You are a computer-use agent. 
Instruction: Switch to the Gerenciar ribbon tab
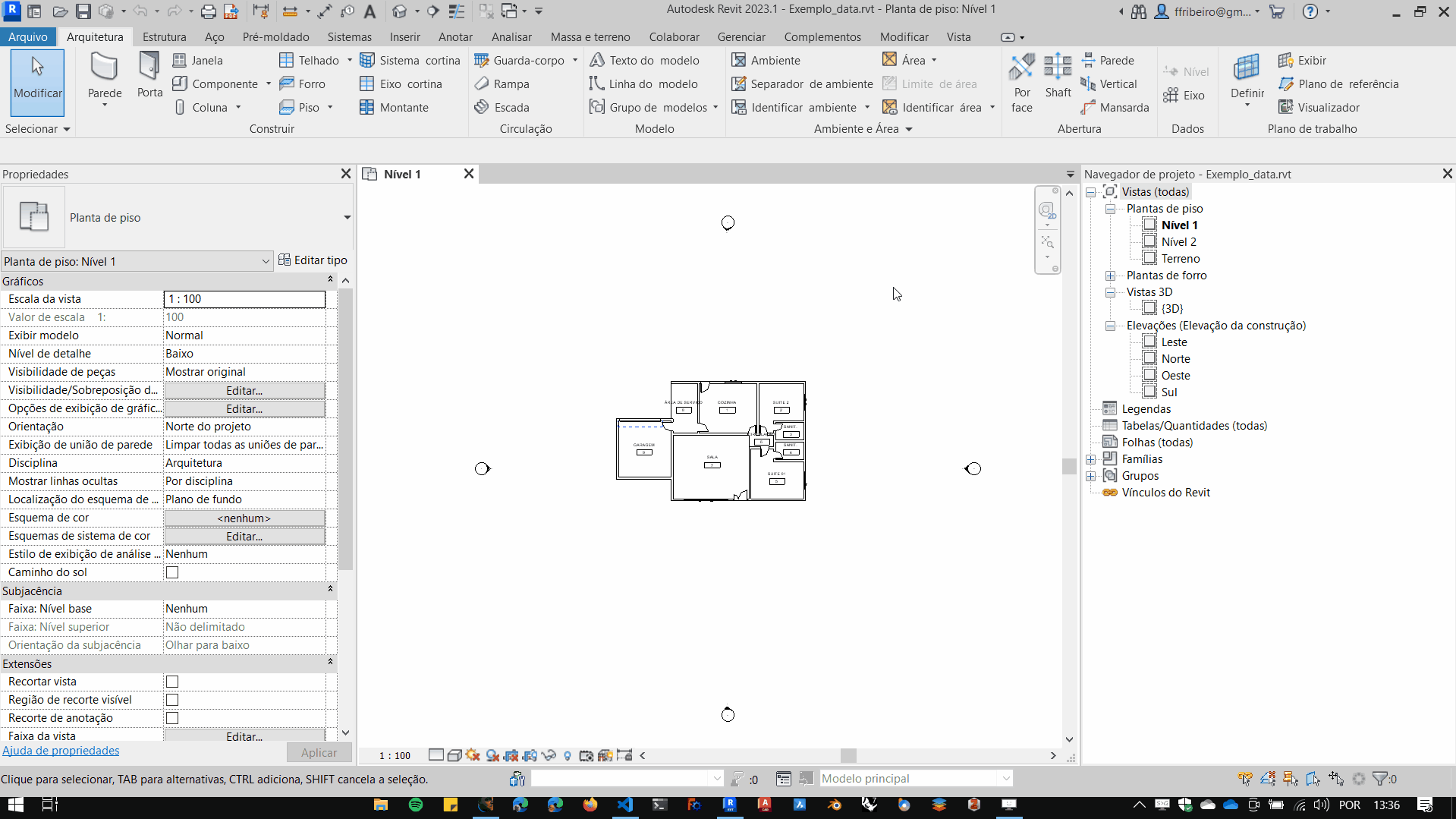pyautogui.click(x=741, y=37)
